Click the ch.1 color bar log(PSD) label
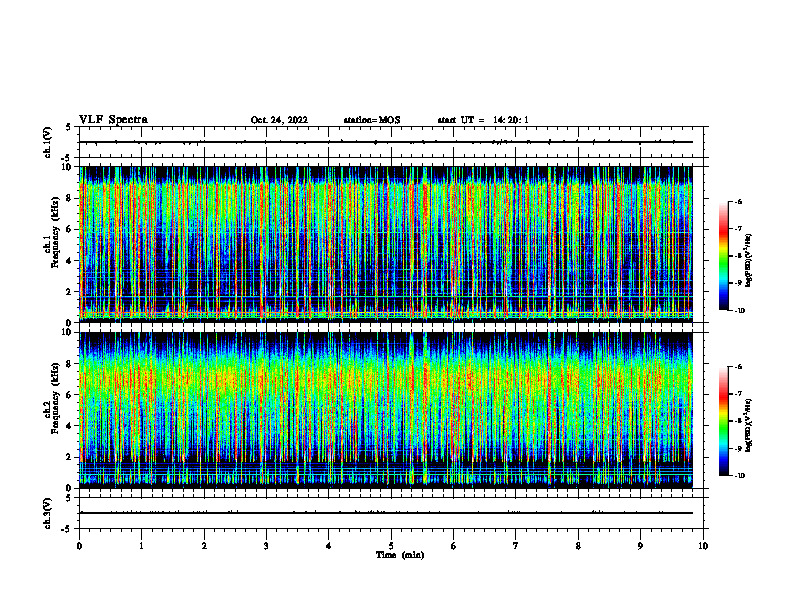The image size is (792, 612). pos(749,261)
